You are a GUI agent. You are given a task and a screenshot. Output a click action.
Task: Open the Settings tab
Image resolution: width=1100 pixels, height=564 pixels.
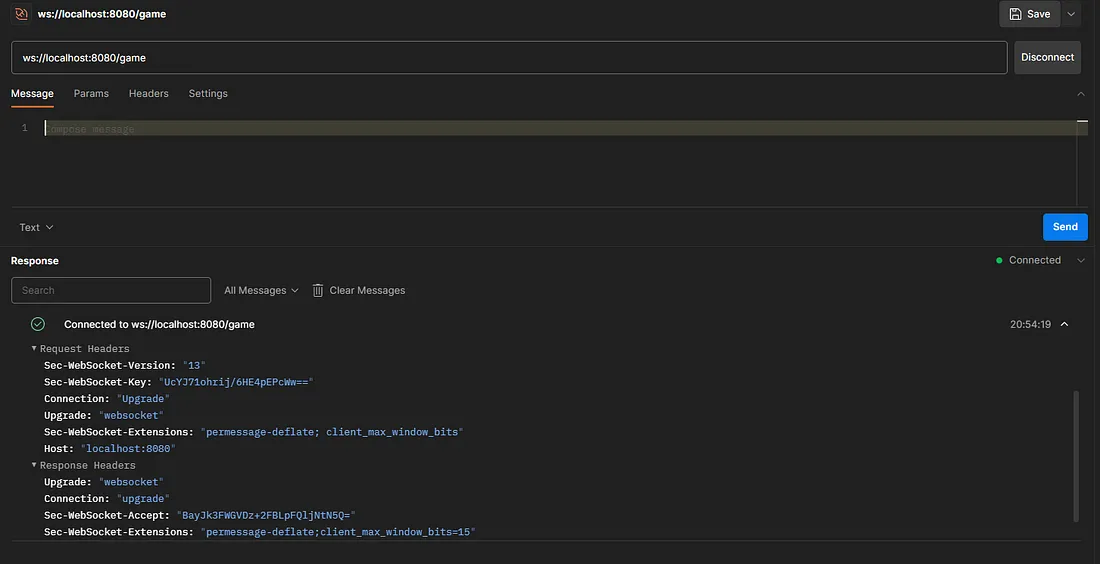click(208, 93)
